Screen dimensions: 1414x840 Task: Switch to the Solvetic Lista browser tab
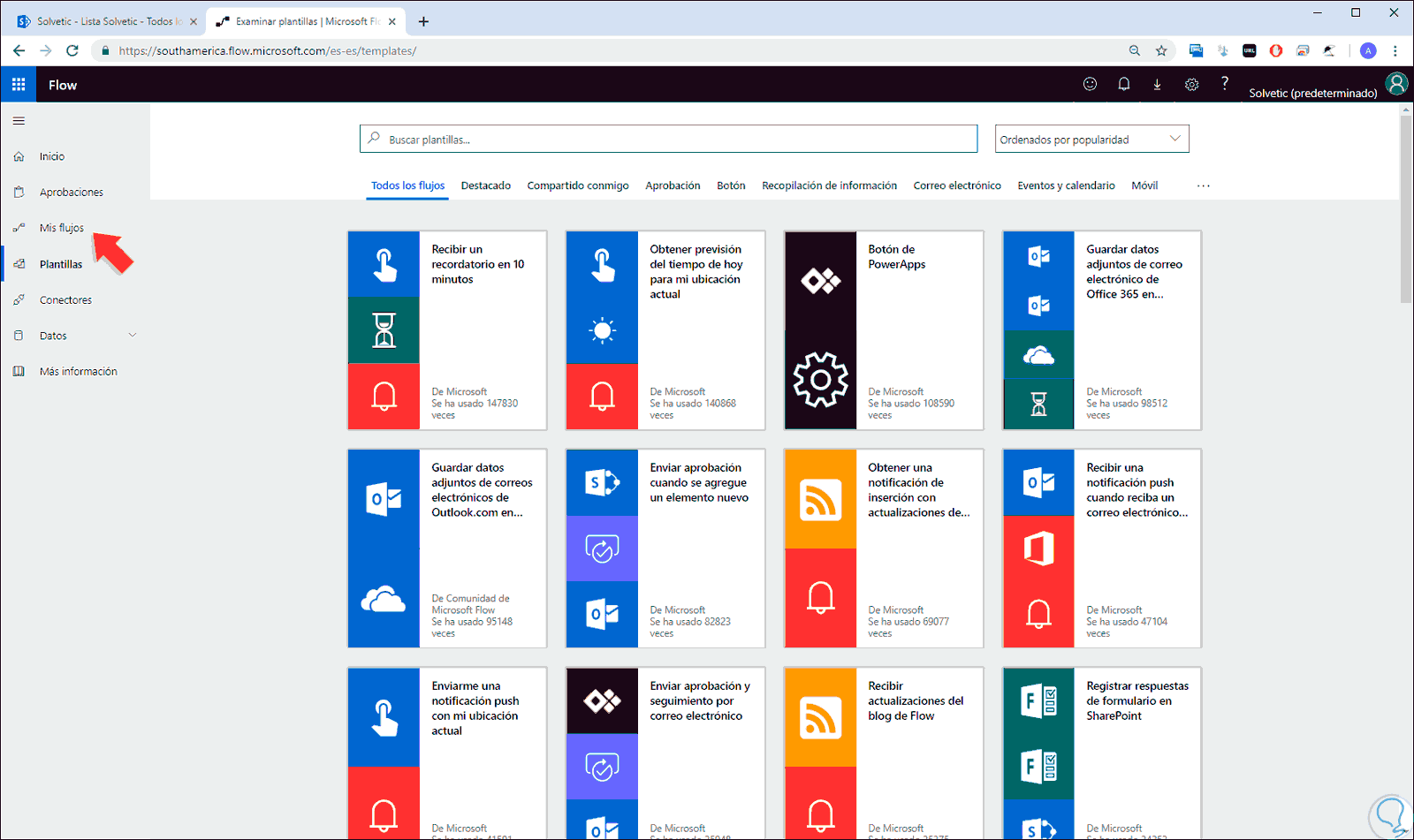coord(106,21)
